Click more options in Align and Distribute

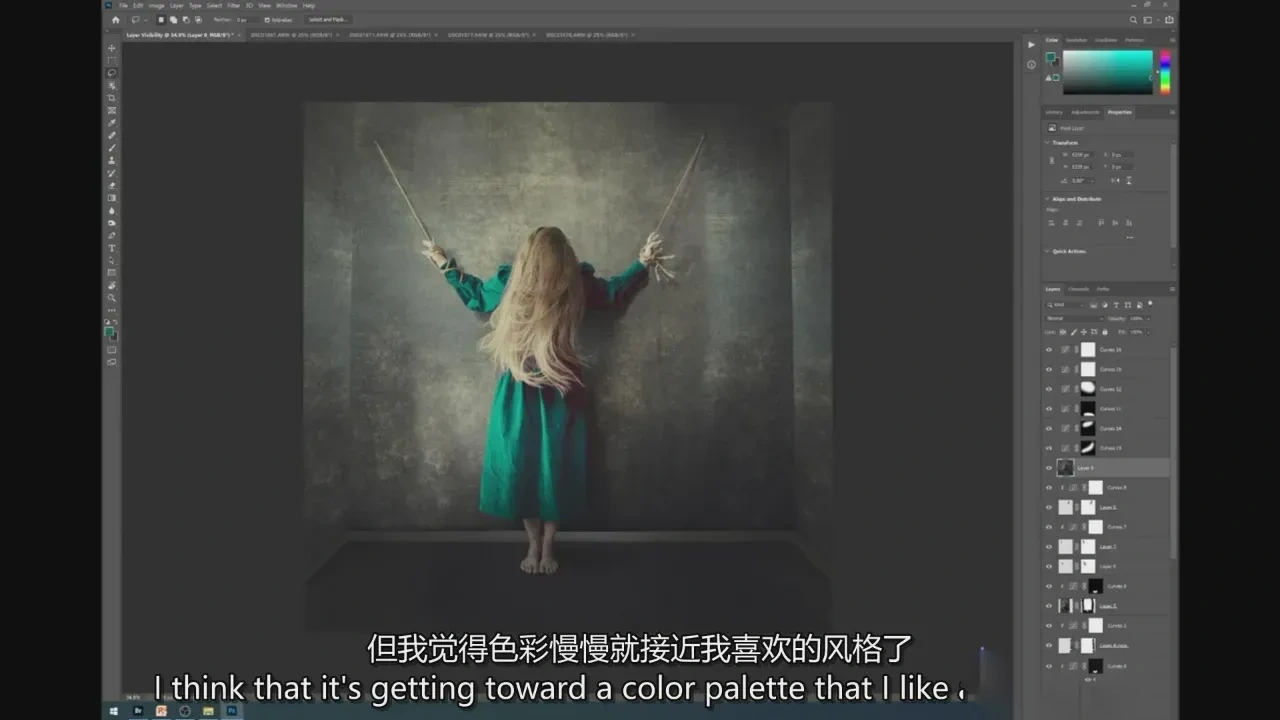tap(1129, 237)
